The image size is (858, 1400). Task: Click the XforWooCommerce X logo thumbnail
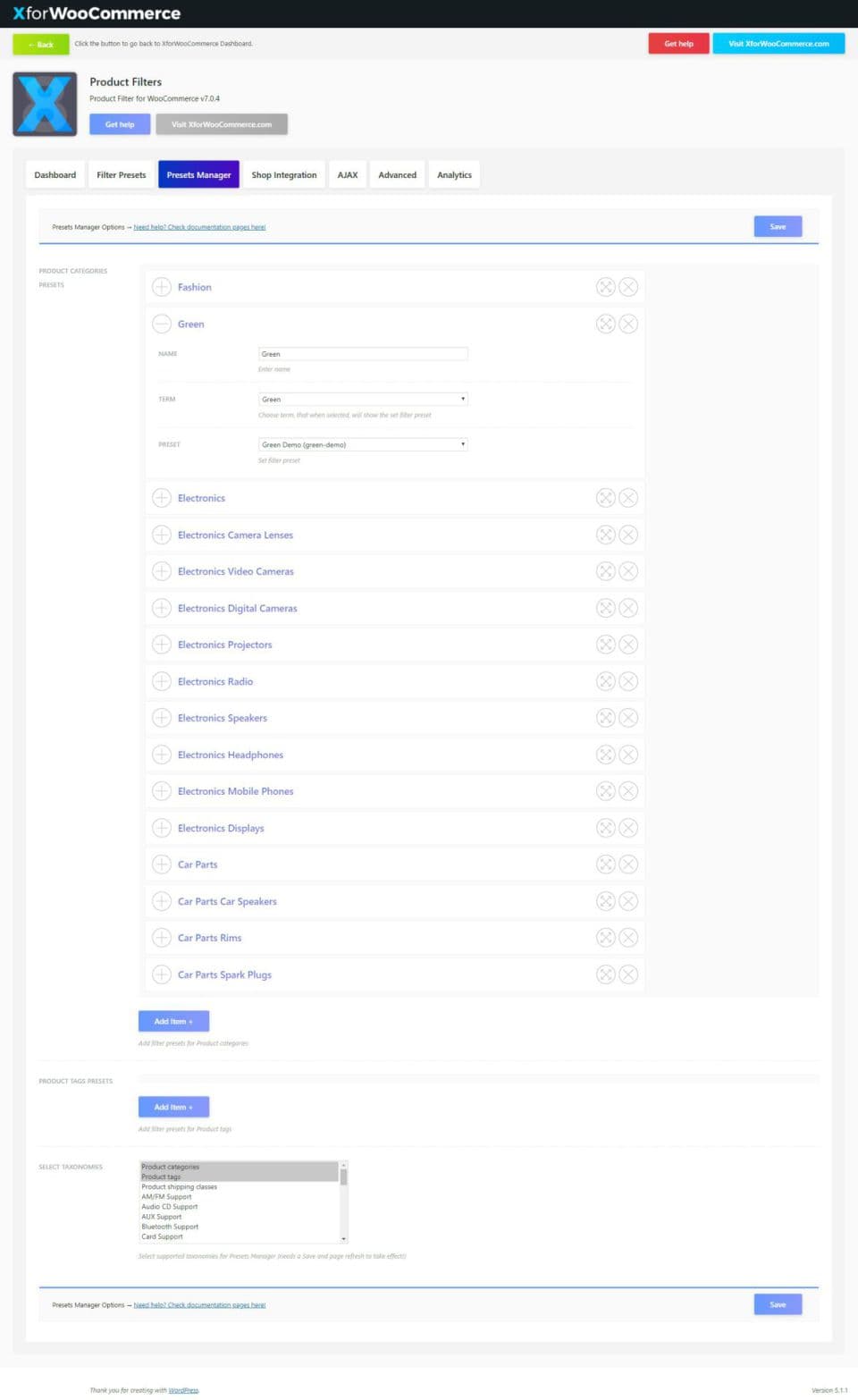[x=45, y=104]
